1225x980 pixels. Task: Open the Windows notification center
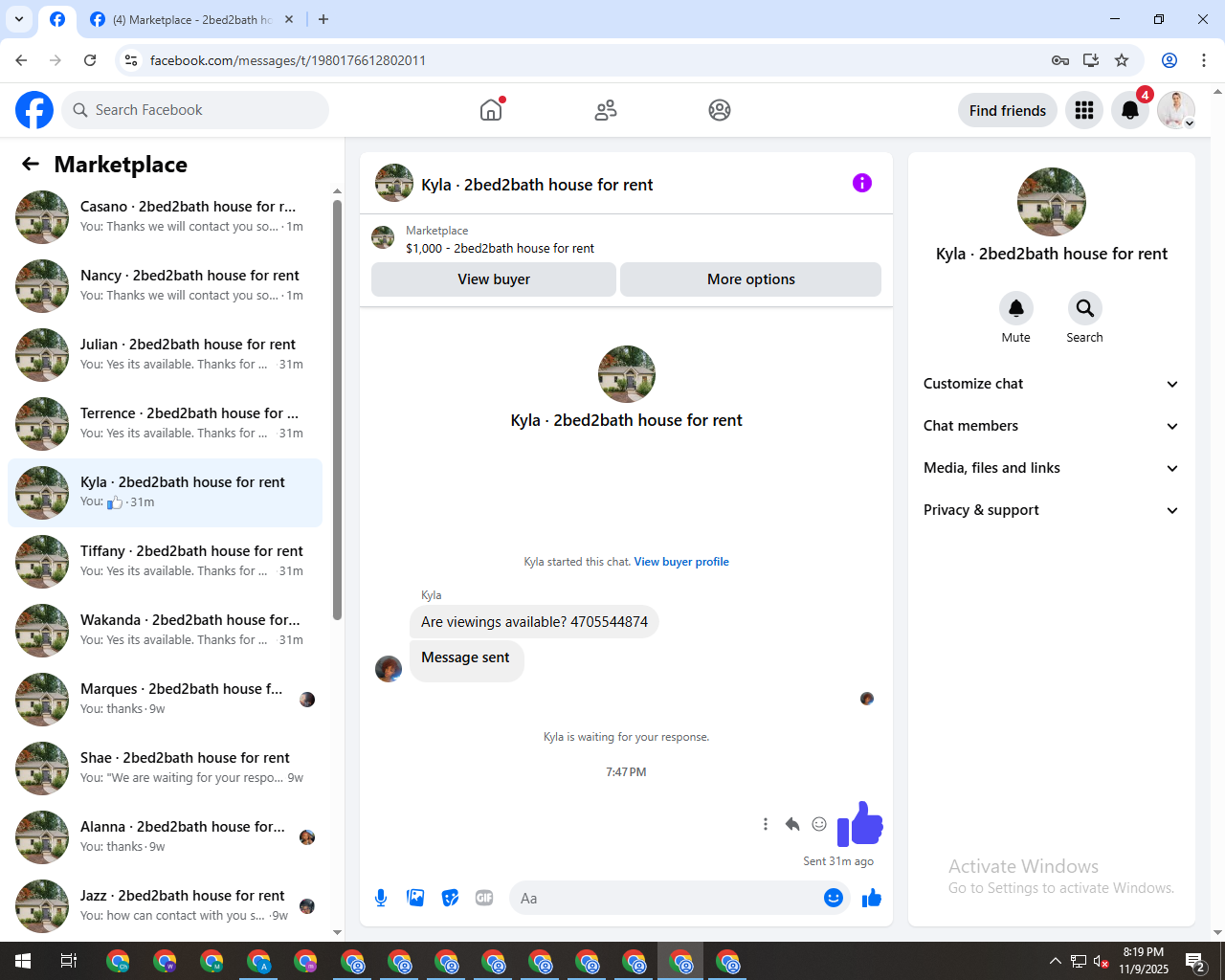(x=1195, y=961)
